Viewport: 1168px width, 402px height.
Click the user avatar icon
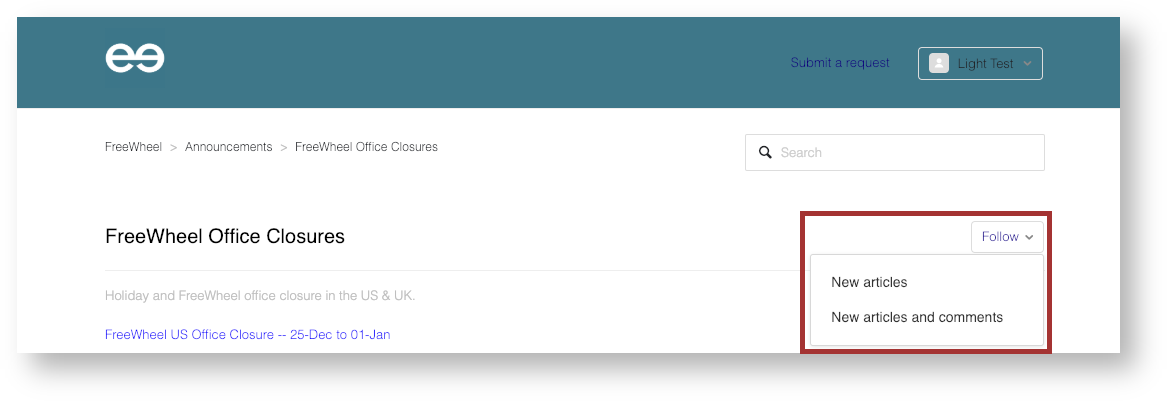(939, 63)
